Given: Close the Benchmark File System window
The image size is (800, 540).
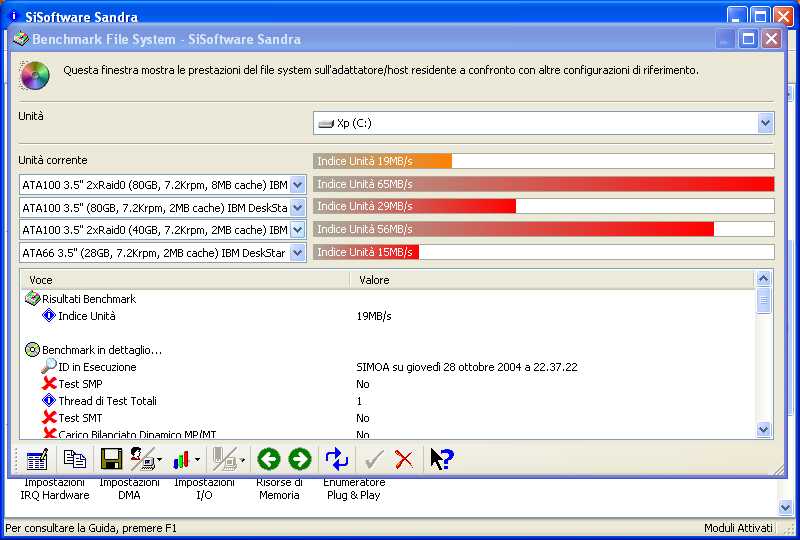Looking at the screenshot, I should pos(772,39).
